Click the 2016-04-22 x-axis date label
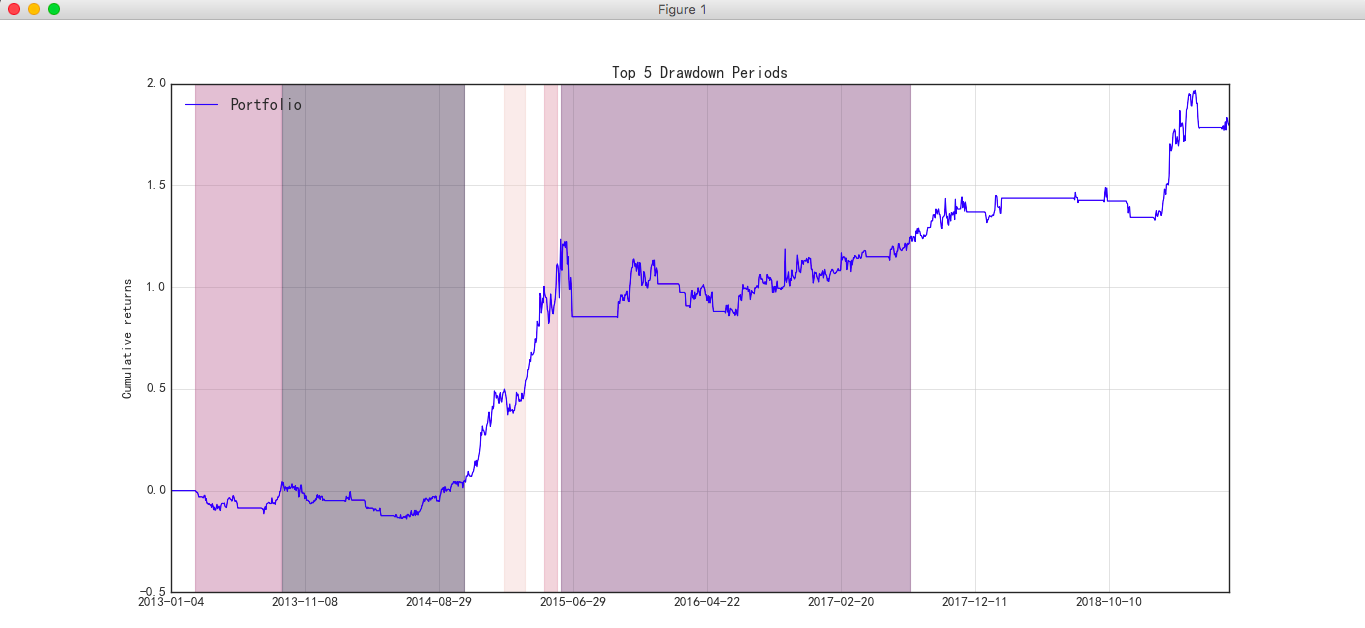This screenshot has height=628, width=1365. point(707,602)
